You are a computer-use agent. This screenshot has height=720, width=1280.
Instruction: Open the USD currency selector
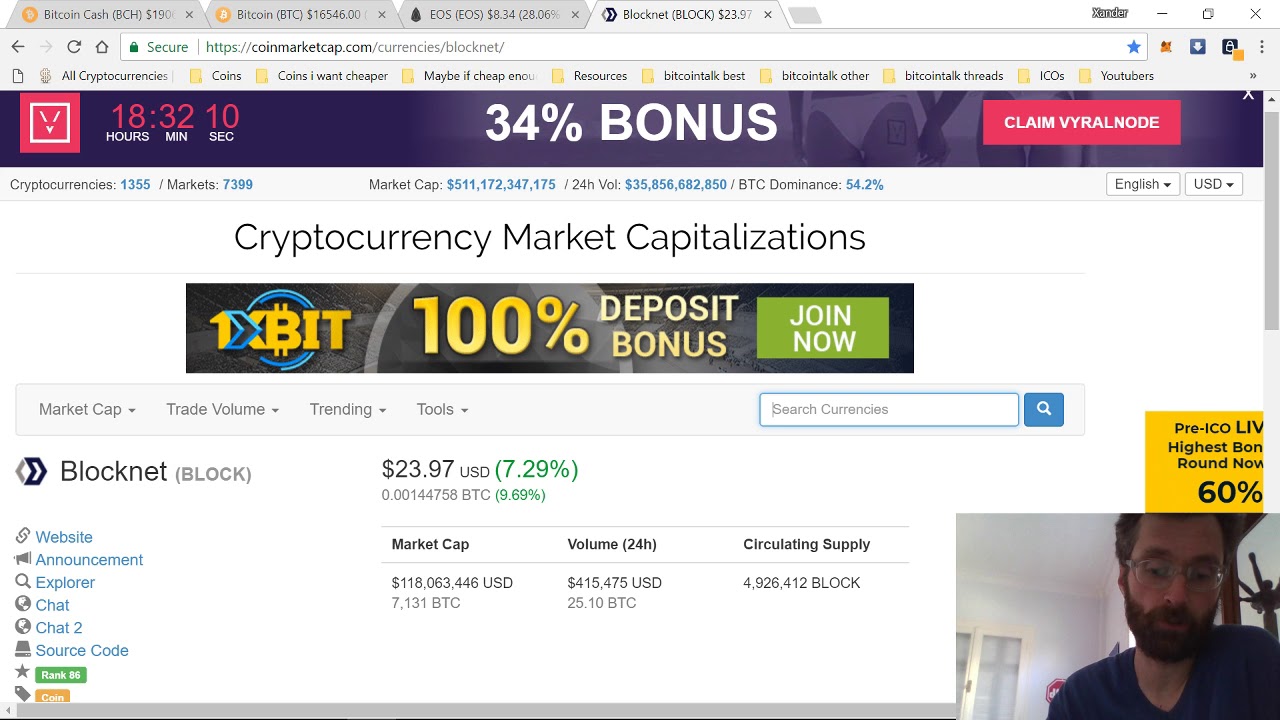click(1213, 184)
